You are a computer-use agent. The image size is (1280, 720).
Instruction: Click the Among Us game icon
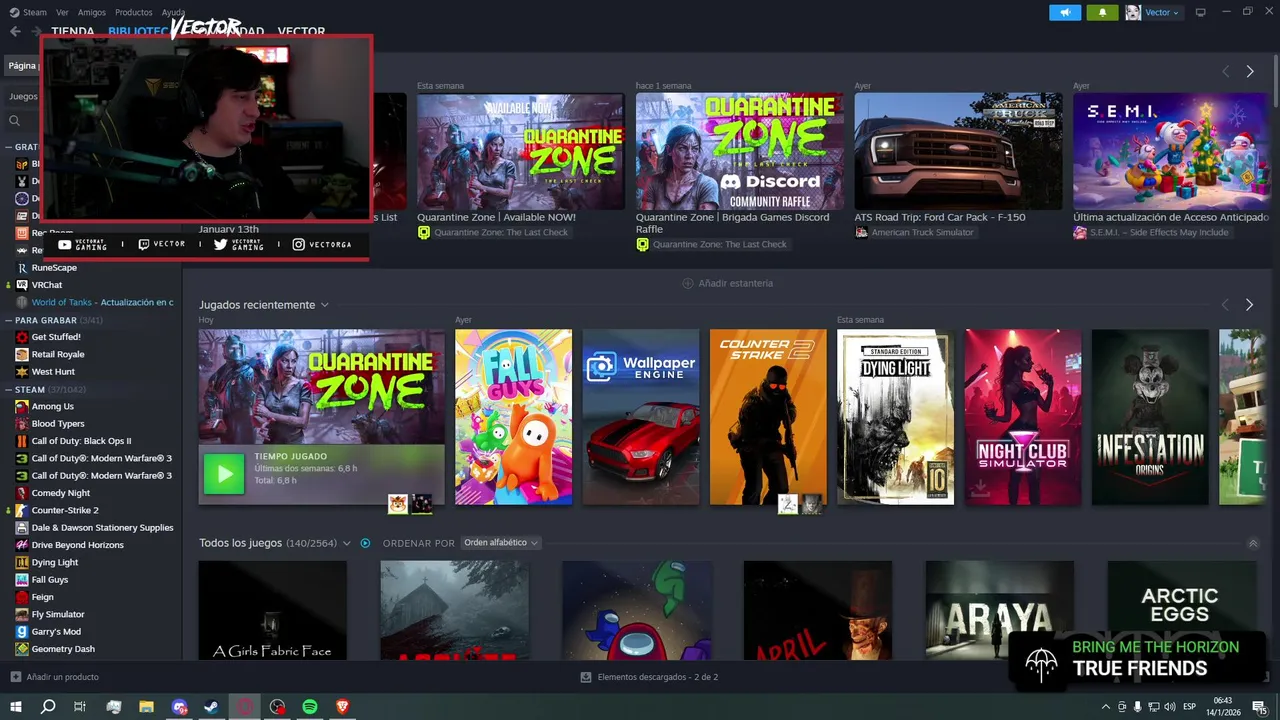(22, 406)
